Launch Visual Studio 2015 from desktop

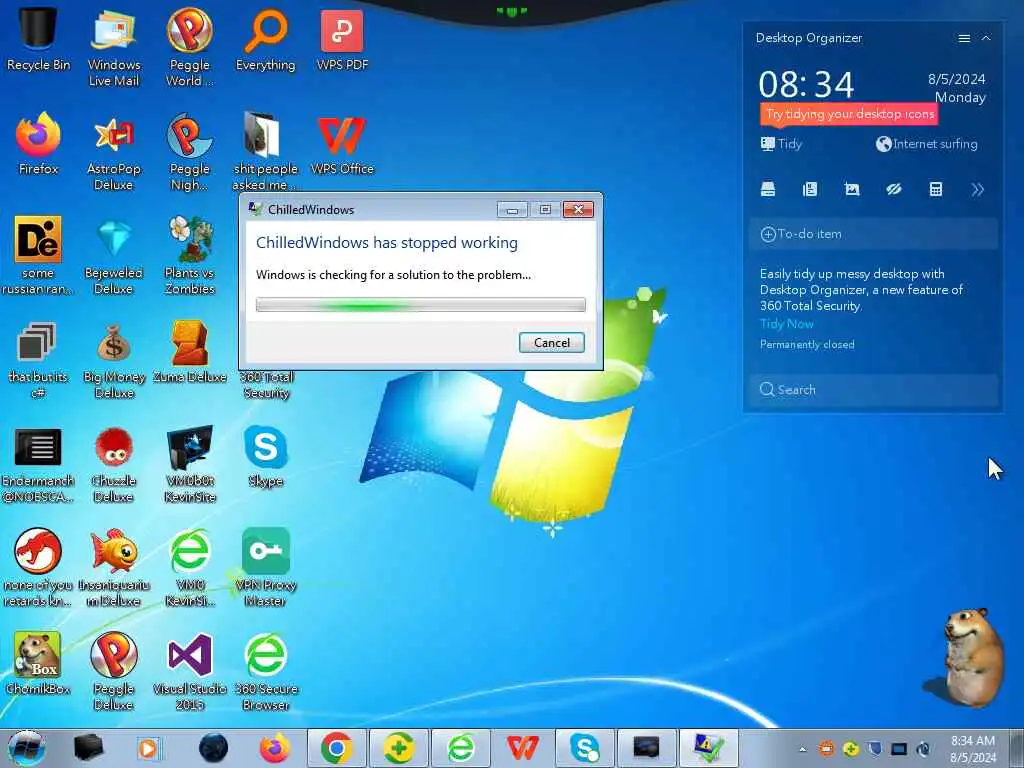click(189, 671)
